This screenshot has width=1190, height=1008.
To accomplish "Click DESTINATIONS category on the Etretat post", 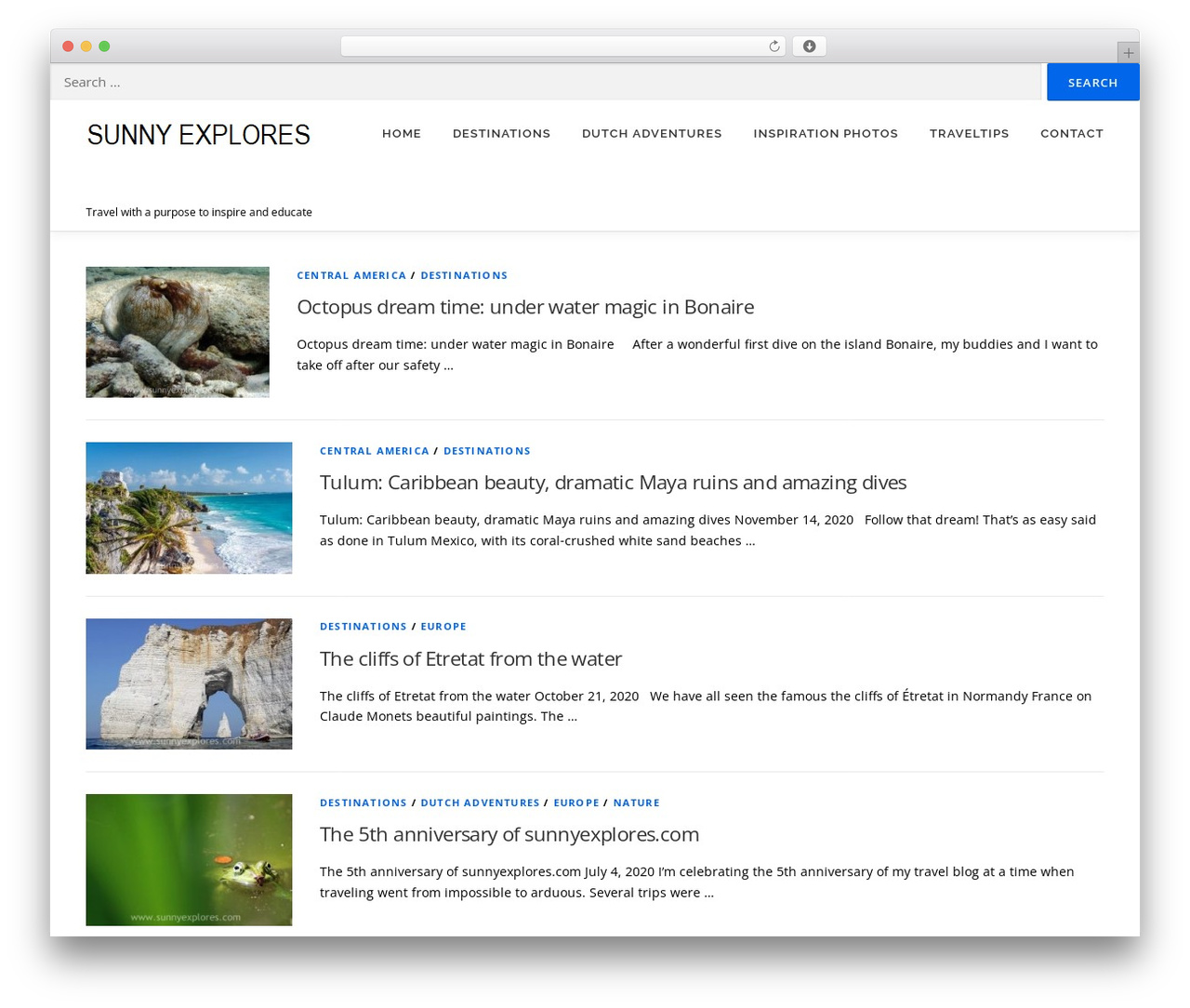I will [364, 627].
